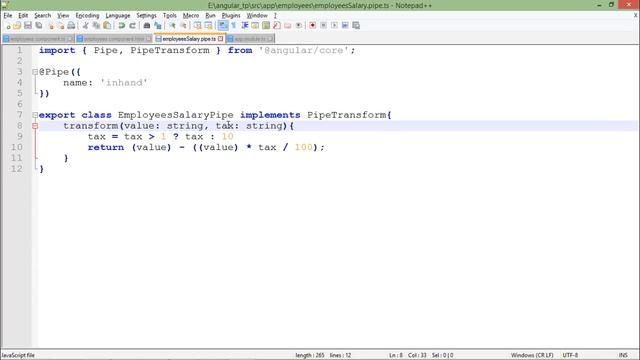Open the Window menu
This screenshot has height=360, width=640.
257,16
